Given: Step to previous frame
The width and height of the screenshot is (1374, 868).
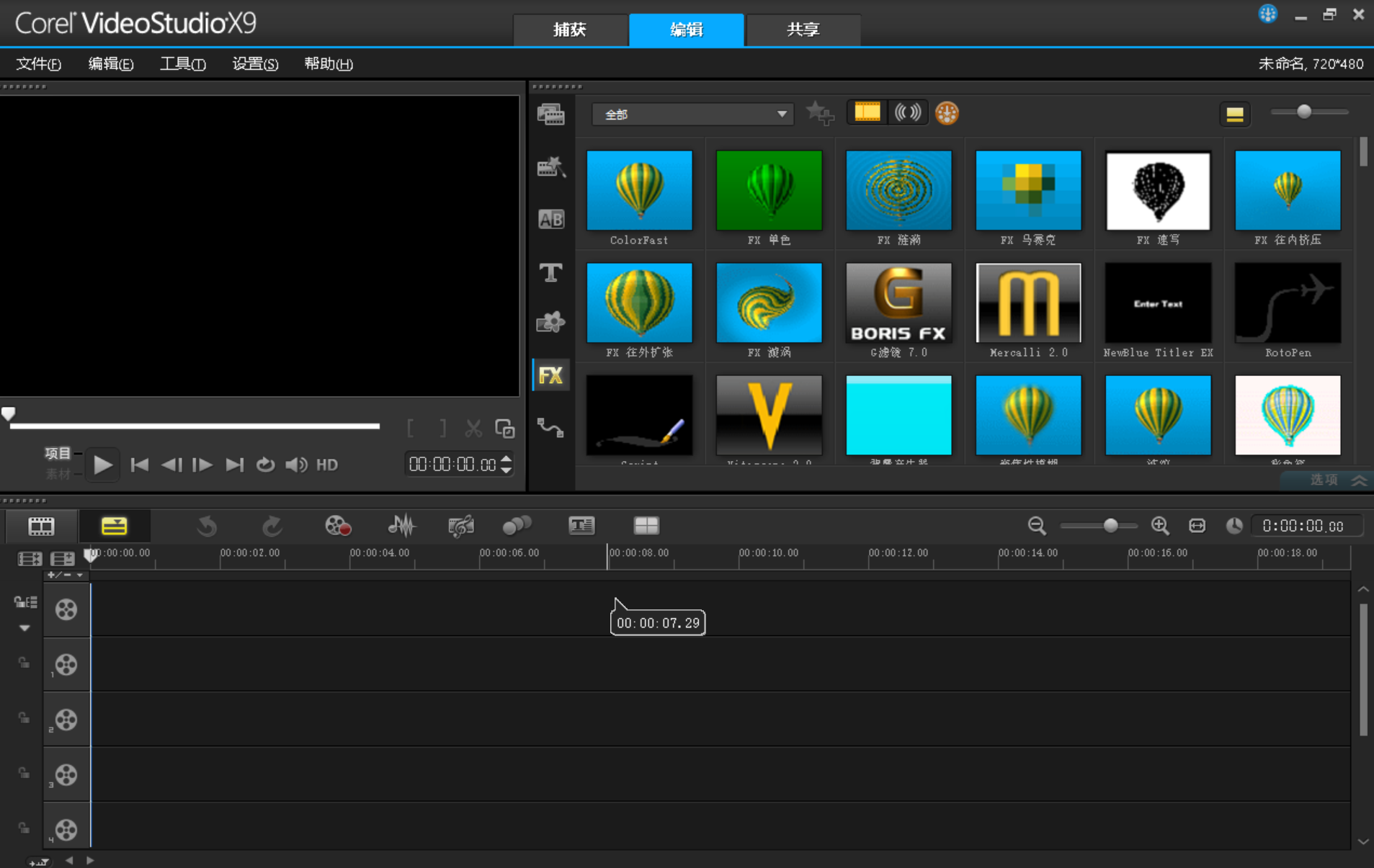Looking at the screenshot, I should [x=171, y=465].
